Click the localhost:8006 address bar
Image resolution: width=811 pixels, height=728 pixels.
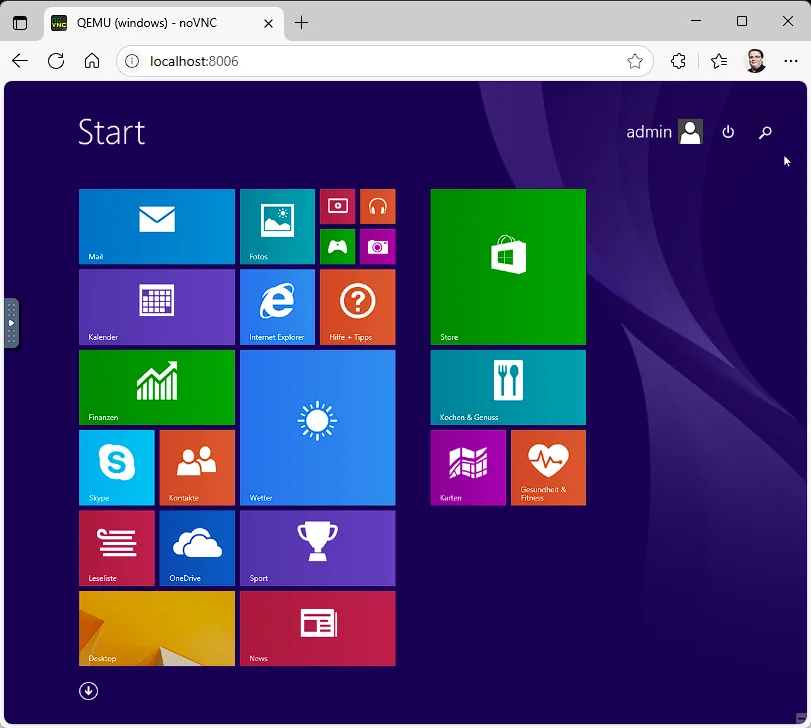coord(385,61)
